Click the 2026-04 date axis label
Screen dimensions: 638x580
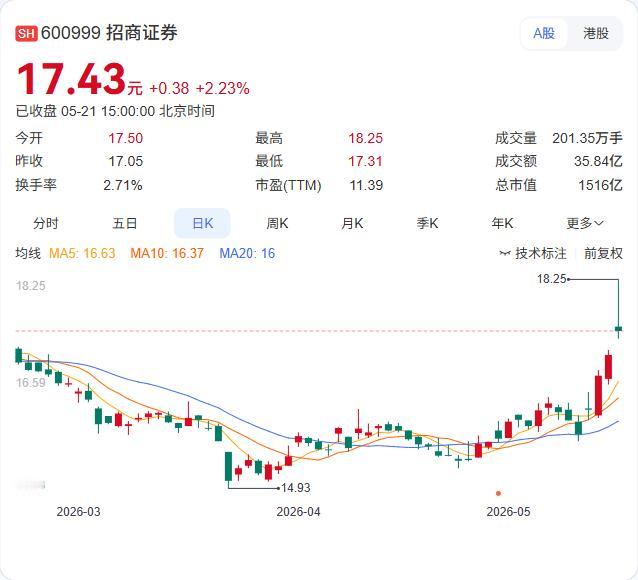click(298, 512)
